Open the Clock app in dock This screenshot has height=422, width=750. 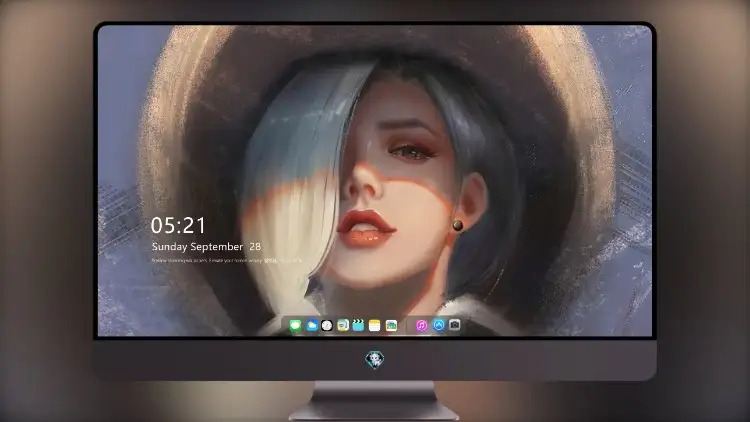(327, 326)
